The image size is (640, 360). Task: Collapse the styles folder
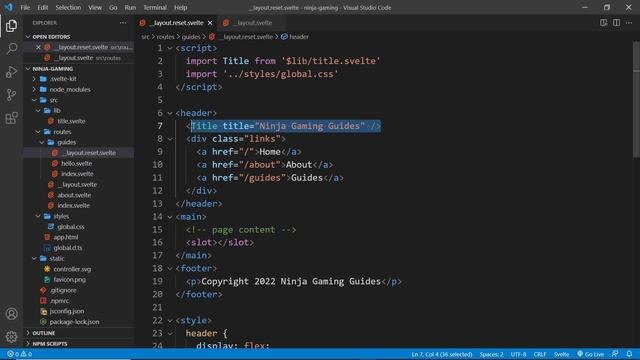point(38,216)
